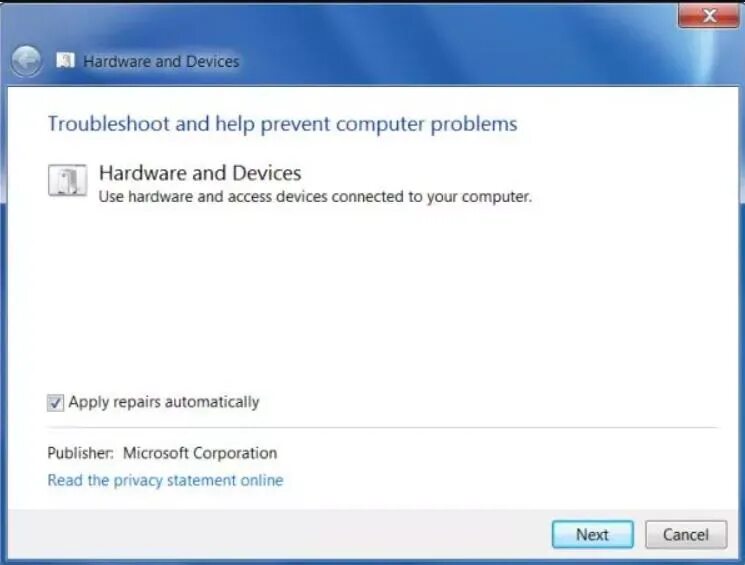The width and height of the screenshot is (745, 565).
Task: Cancel the Hardware and Devices troubleshooter
Action: click(686, 535)
